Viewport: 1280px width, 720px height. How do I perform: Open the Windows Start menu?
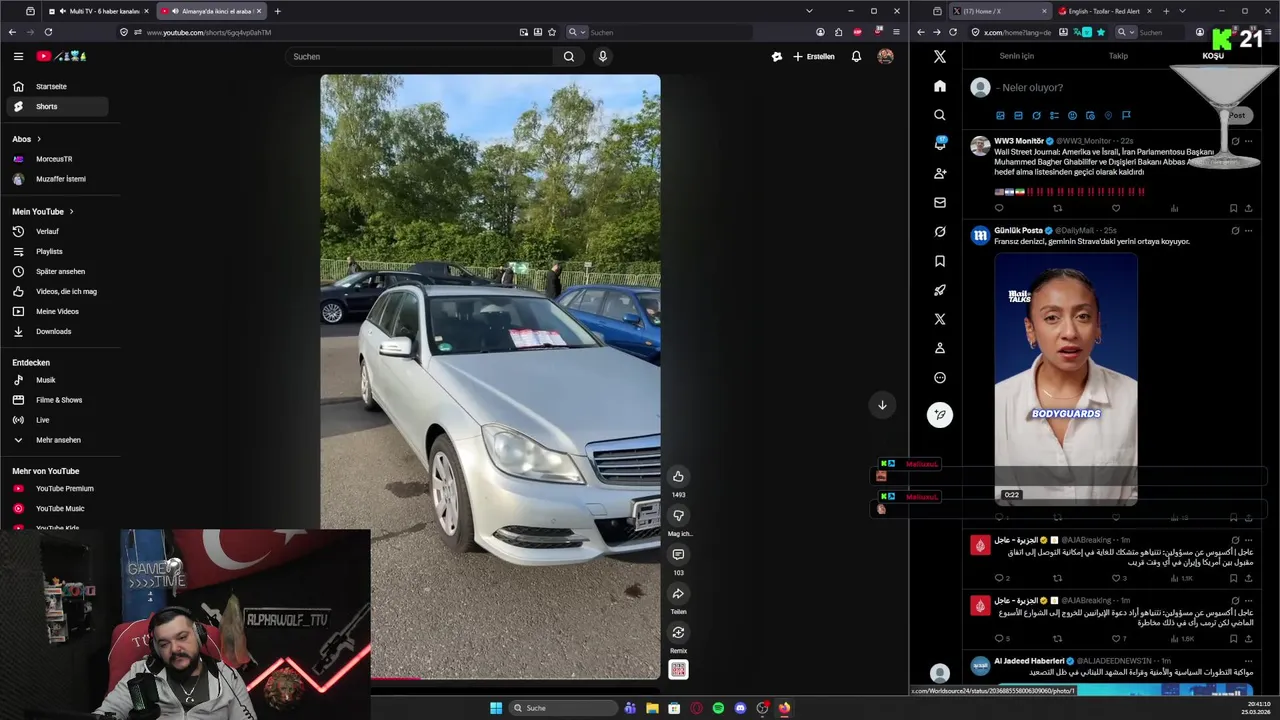point(496,708)
